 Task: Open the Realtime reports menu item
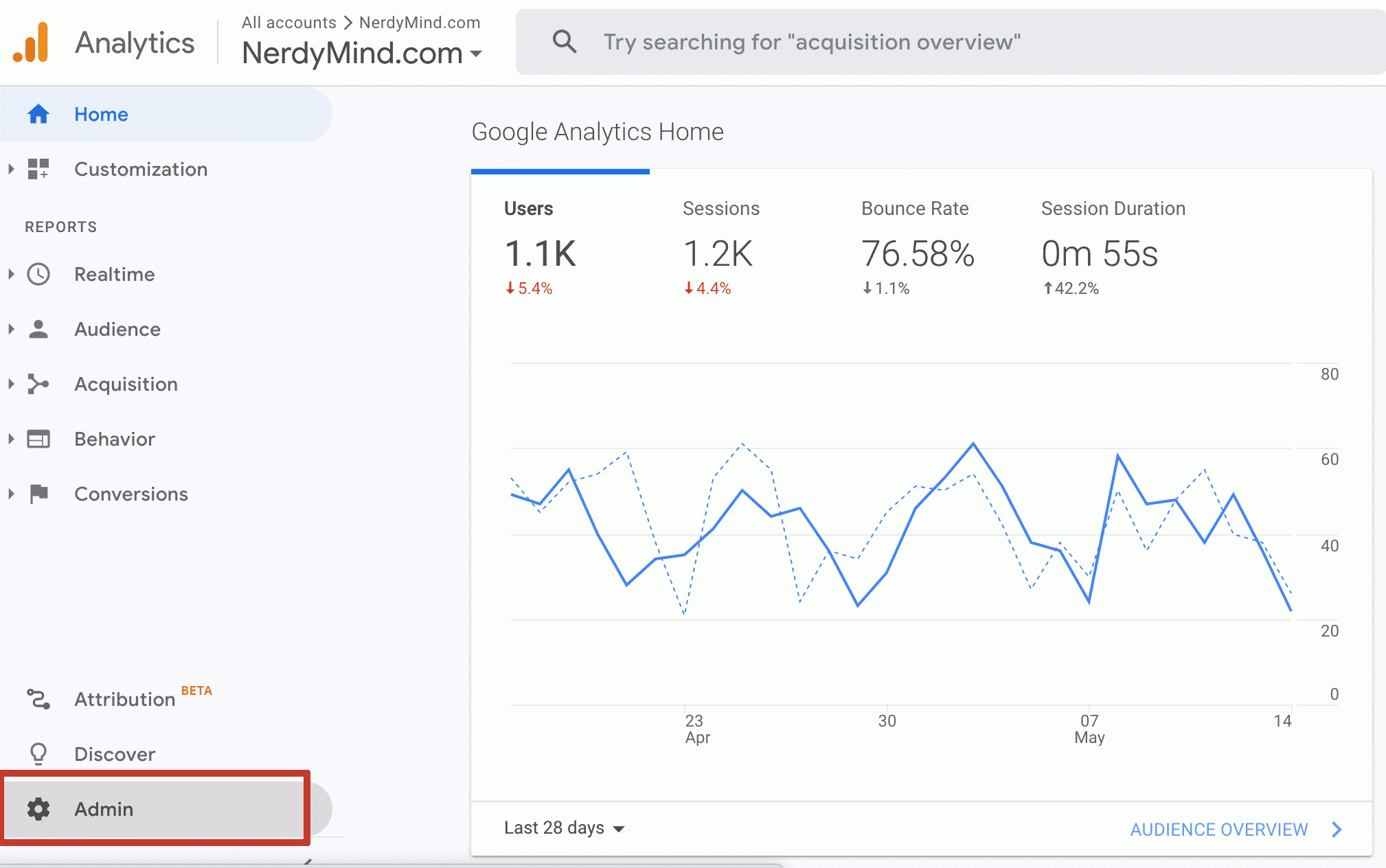(x=166, y=274)
